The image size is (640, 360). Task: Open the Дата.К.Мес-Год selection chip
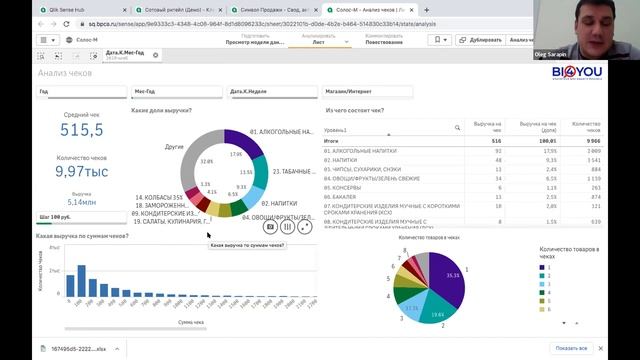125,55
